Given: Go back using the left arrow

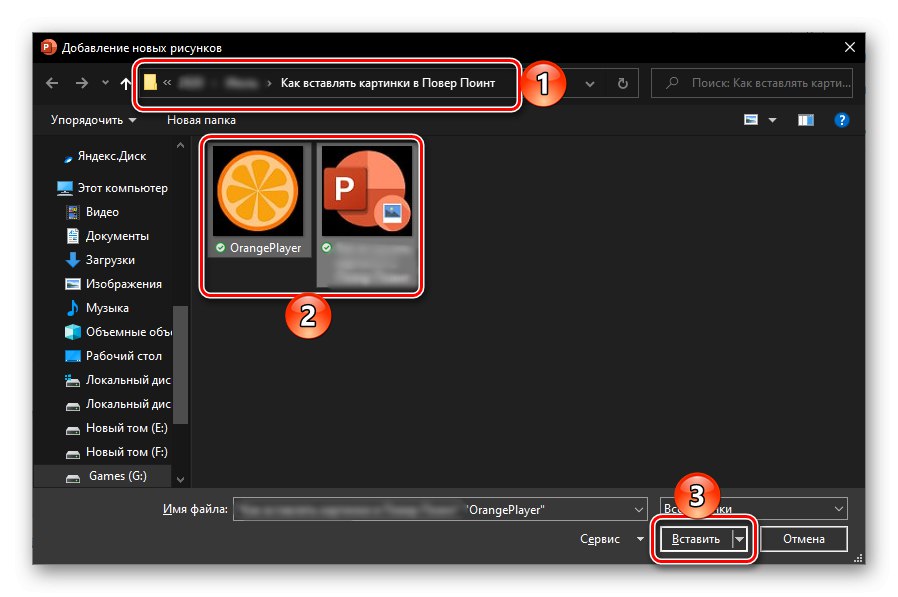Looking at the screenshot, I should click(x=52, y=83).
